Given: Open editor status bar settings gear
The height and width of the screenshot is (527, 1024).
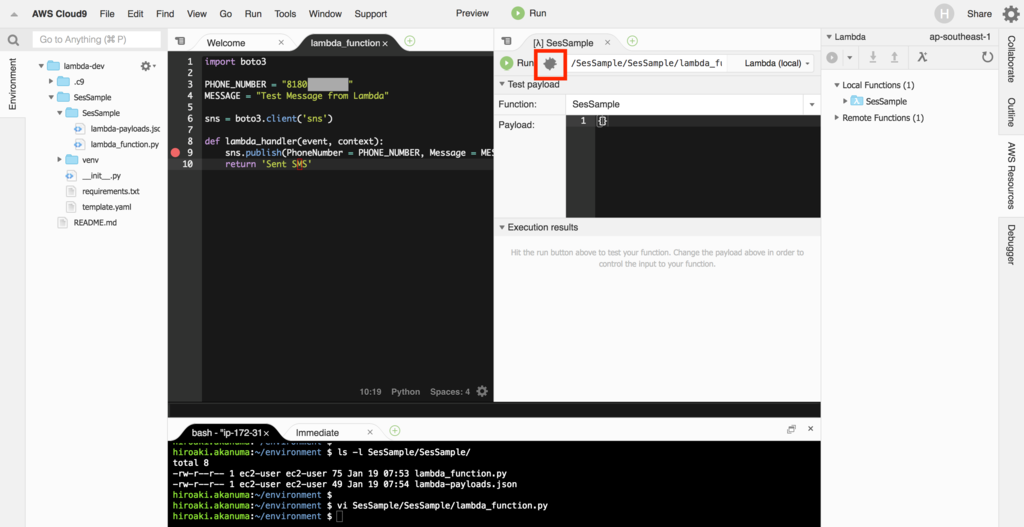Looking at the screenshot, I should tap(482, 391).
